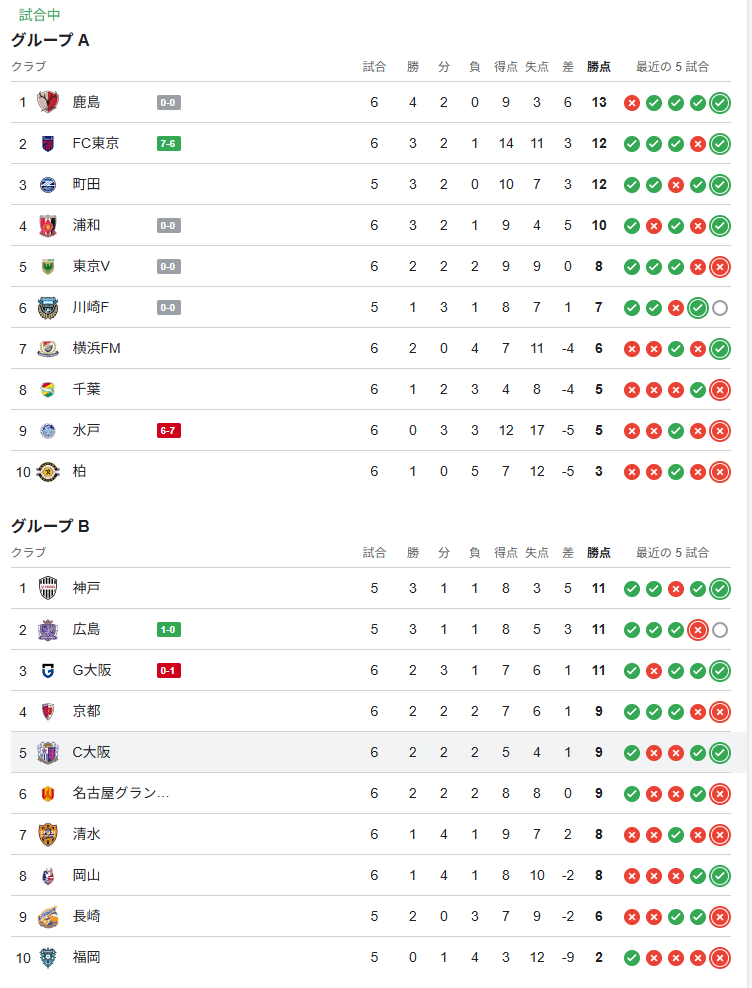This screenshot has height=988, width=752.
Task: Click the G大阪 club crest icon
Action: [48, 670]
